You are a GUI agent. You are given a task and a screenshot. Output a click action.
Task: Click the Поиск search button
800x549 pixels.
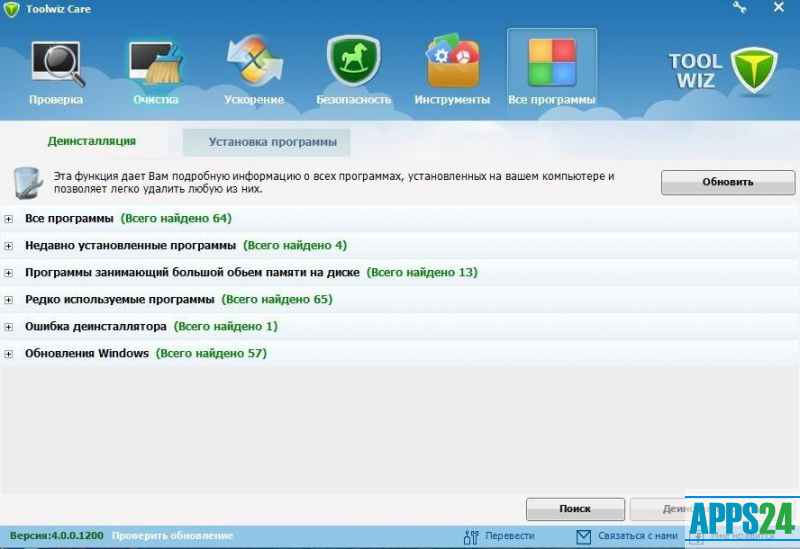click(x=575, y=509)
